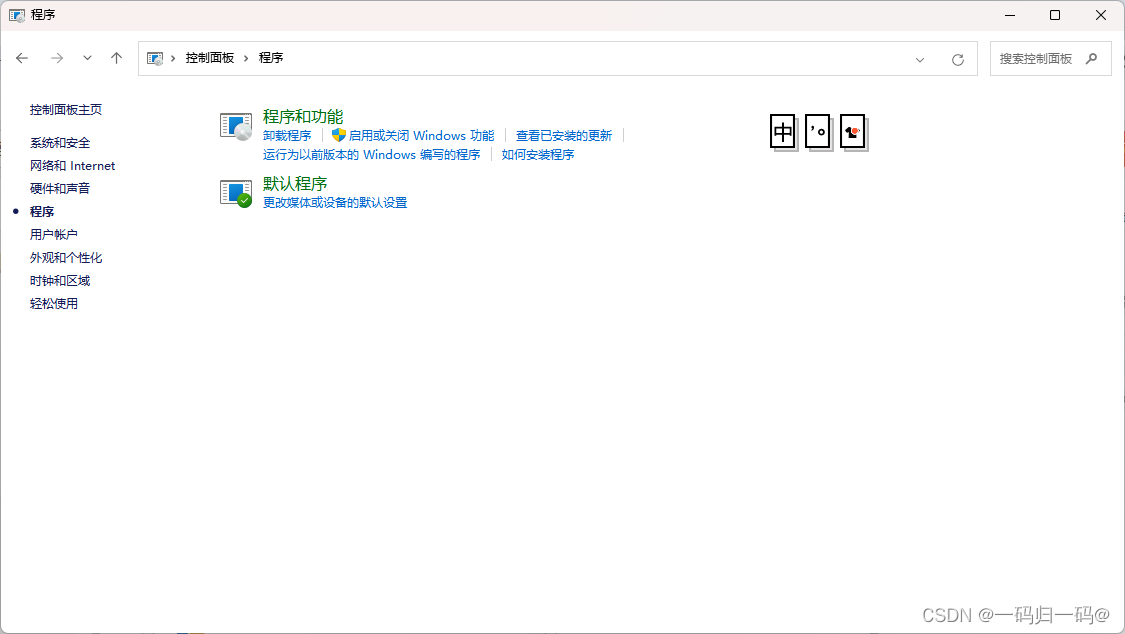Expand the chevron before 控制面板 breadcrumb
1125x634 pixels.
[x=173, y=58]
